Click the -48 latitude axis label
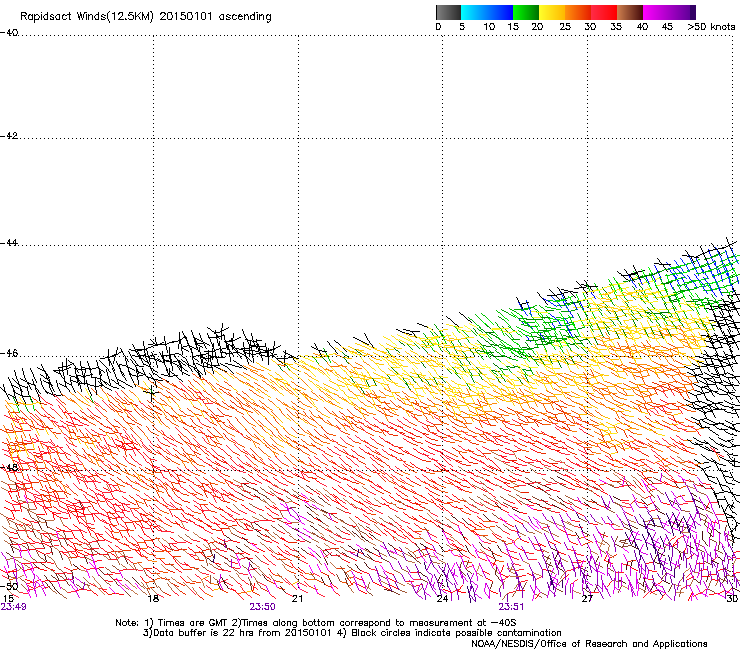Screen dimensions: 740x650 (x=9, y=467)
